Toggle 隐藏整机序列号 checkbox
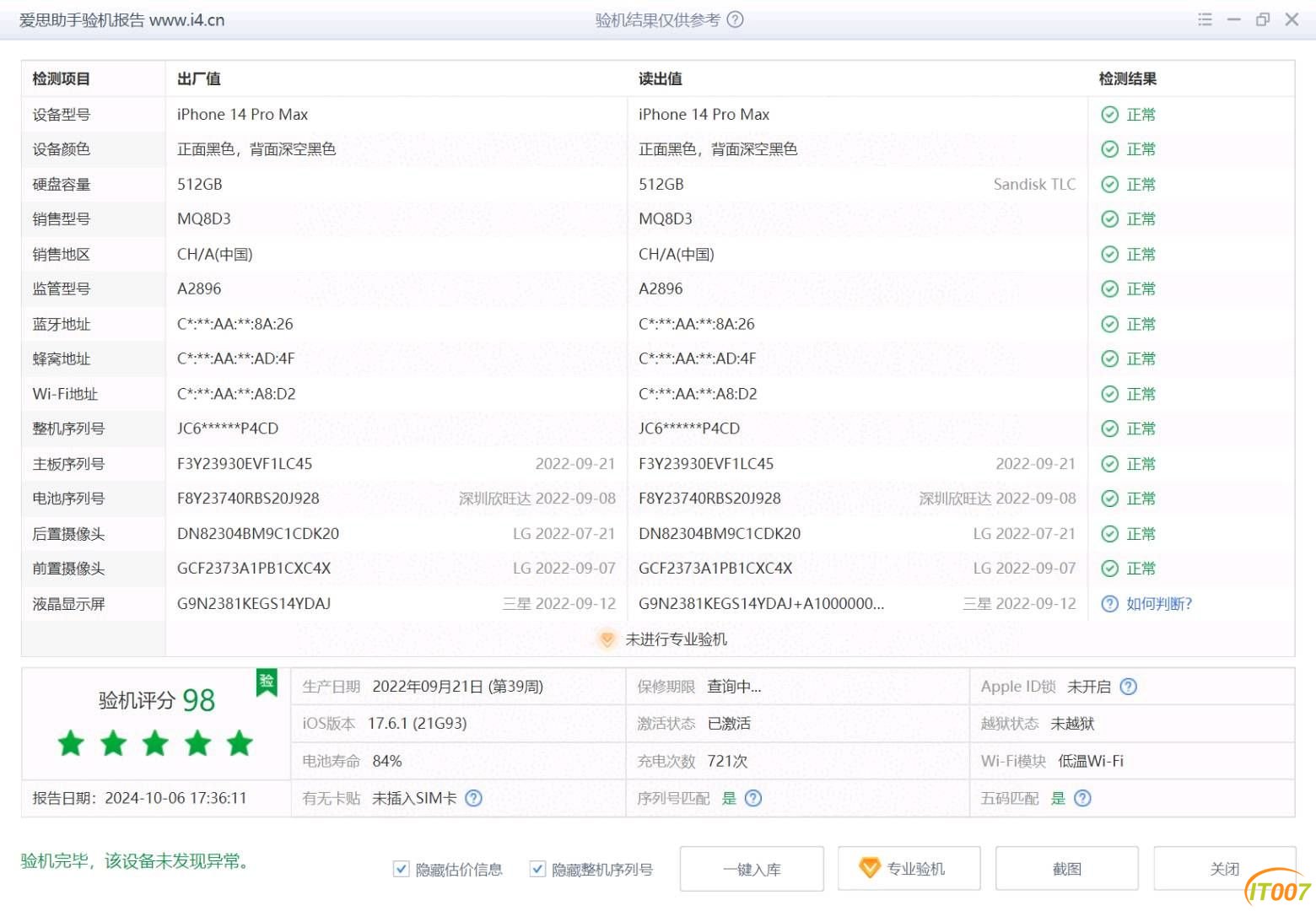The image size is (1316, 911). tap(537, 869)
